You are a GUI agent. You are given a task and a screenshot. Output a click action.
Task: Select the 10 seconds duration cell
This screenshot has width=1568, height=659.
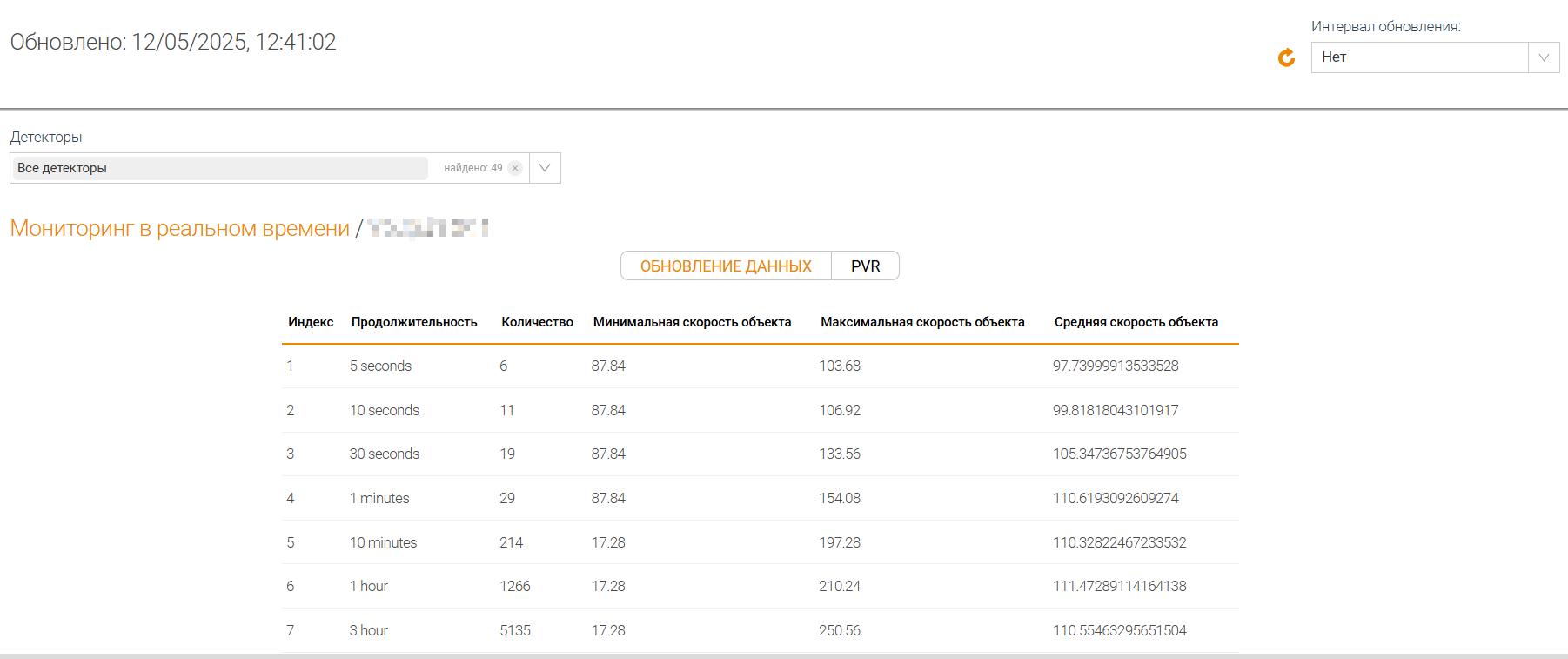pyautogui.click(x=385, y=410)
